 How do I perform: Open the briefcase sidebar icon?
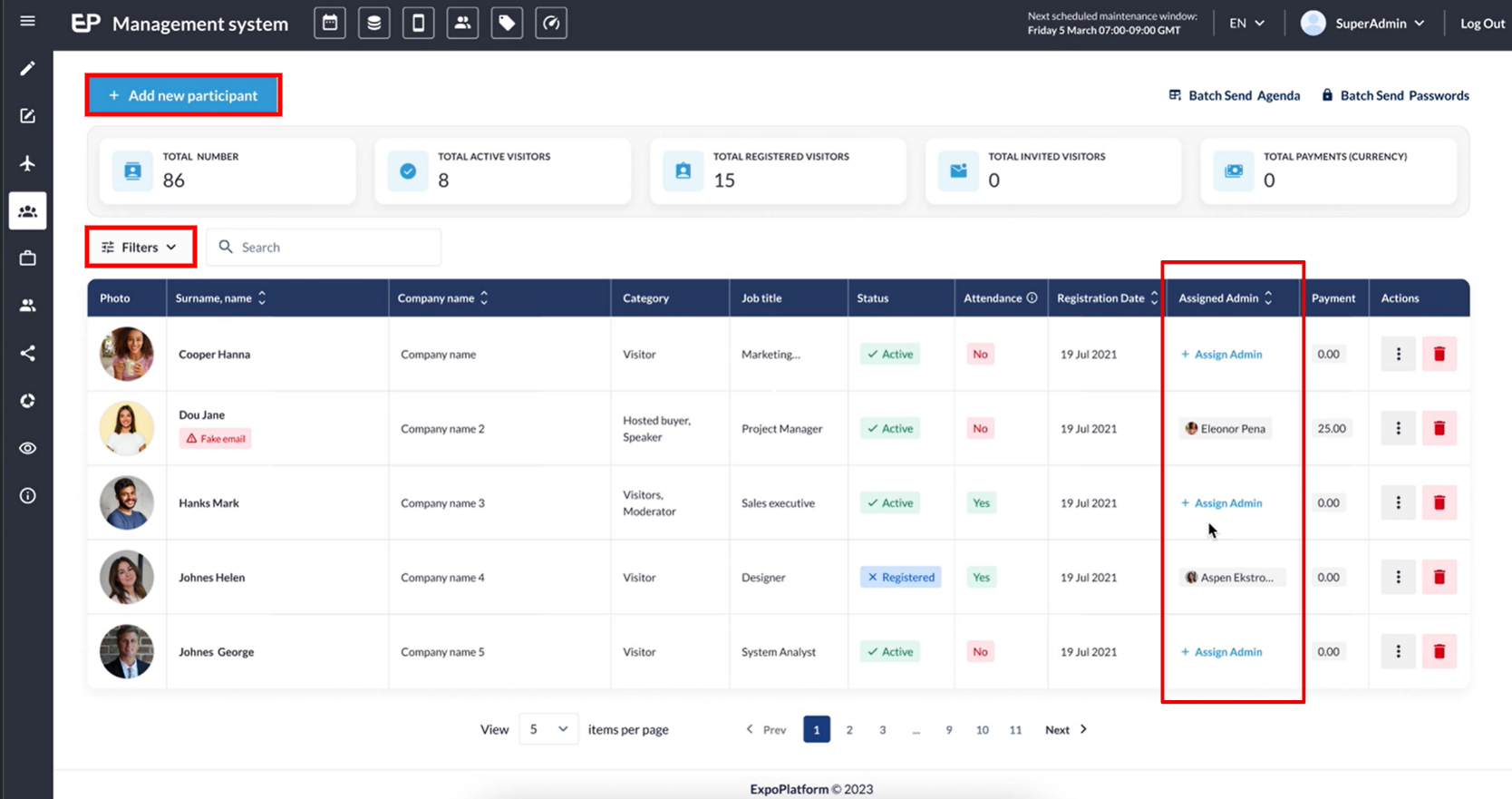pyautogui.click(x=27, y=258)
